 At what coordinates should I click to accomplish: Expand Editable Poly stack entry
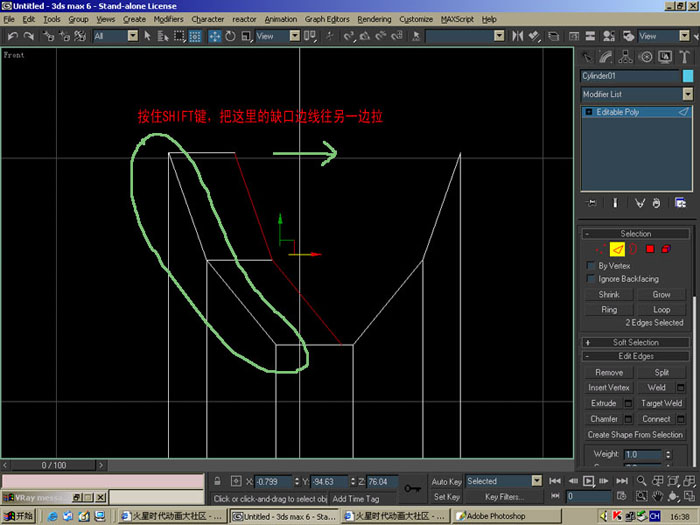589,112
